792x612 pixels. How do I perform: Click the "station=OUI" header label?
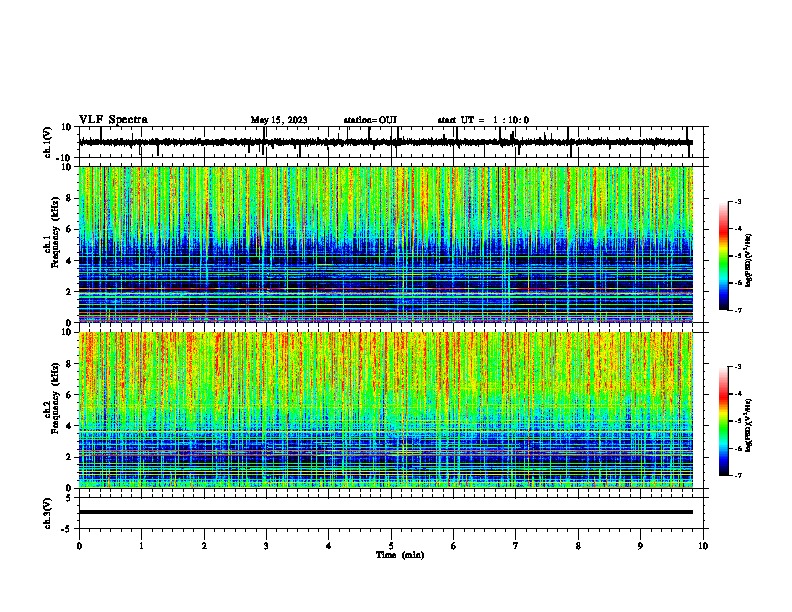pos(370,120)
